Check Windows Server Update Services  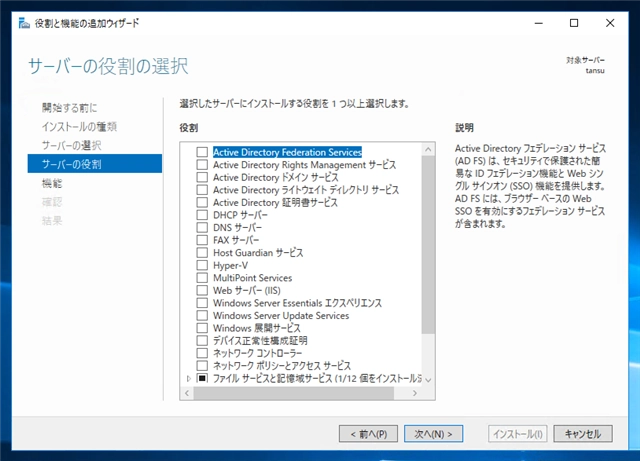click(x=202, y=316)
